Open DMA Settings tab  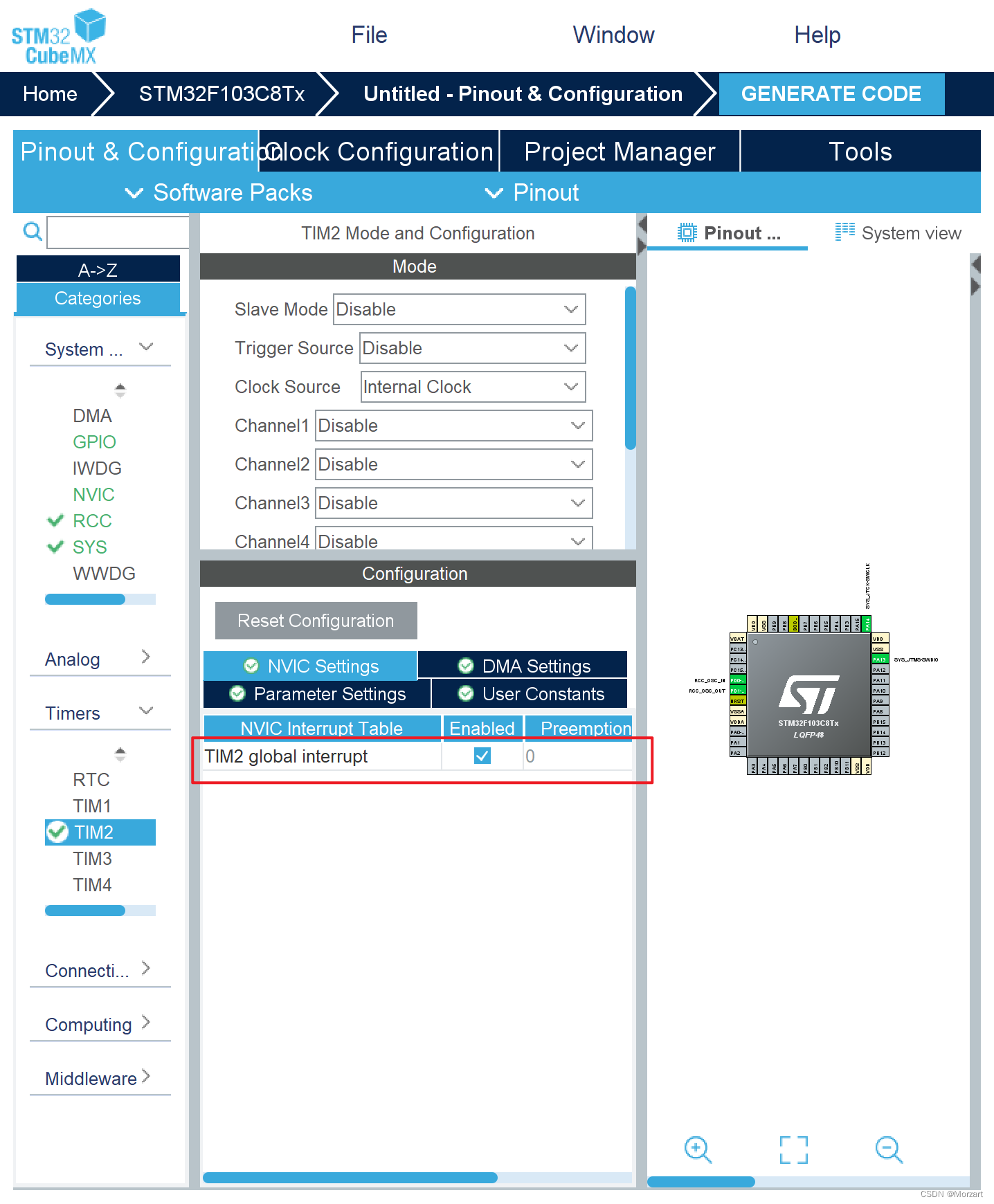(523, 666)
